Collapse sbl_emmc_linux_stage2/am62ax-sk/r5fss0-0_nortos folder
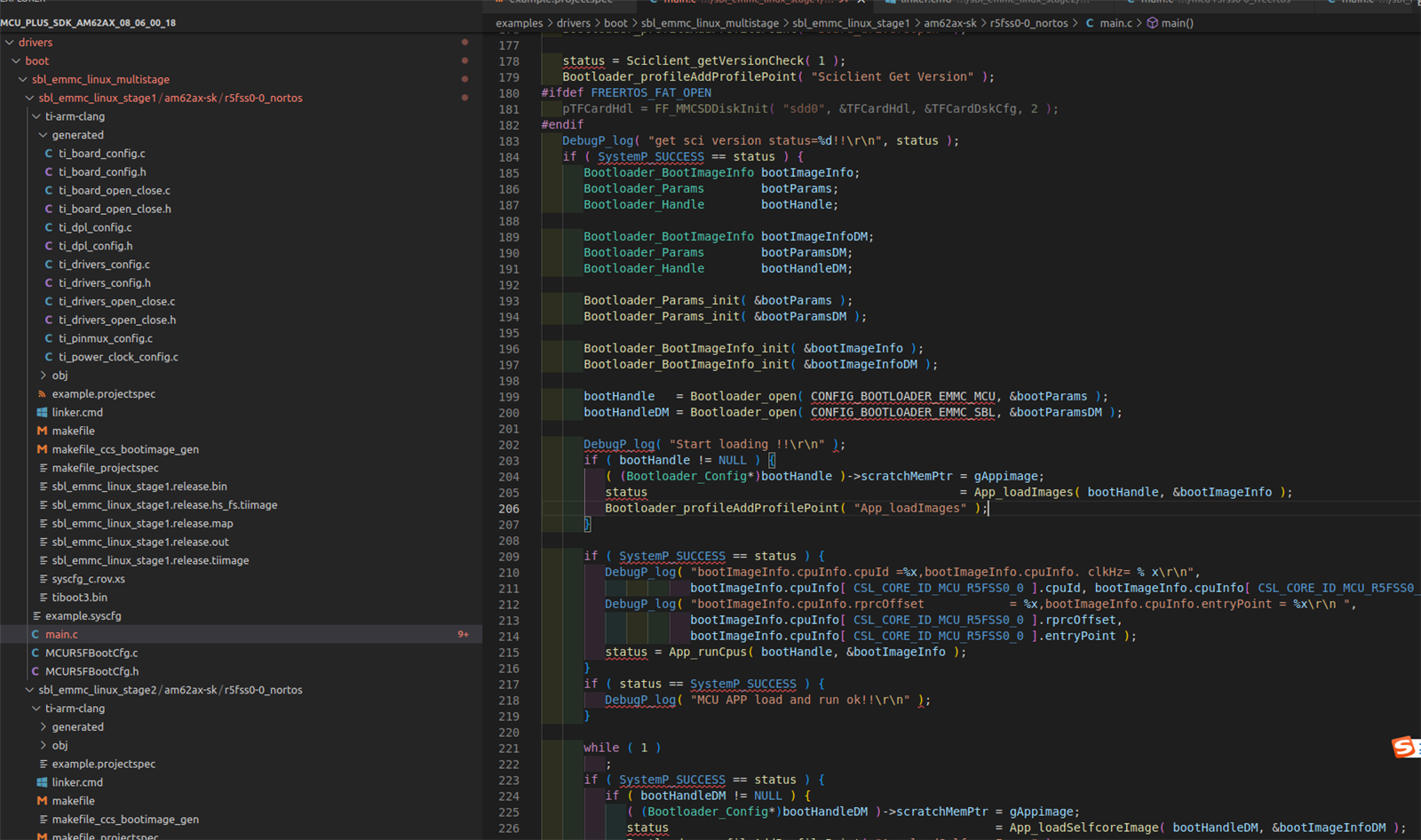 click(x=29, y=690)
